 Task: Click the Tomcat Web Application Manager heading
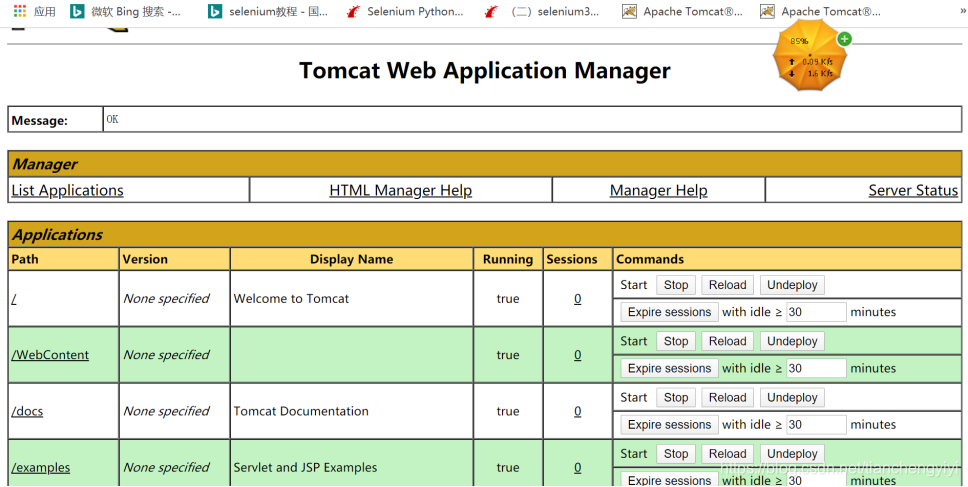click(x=485, y=70)
